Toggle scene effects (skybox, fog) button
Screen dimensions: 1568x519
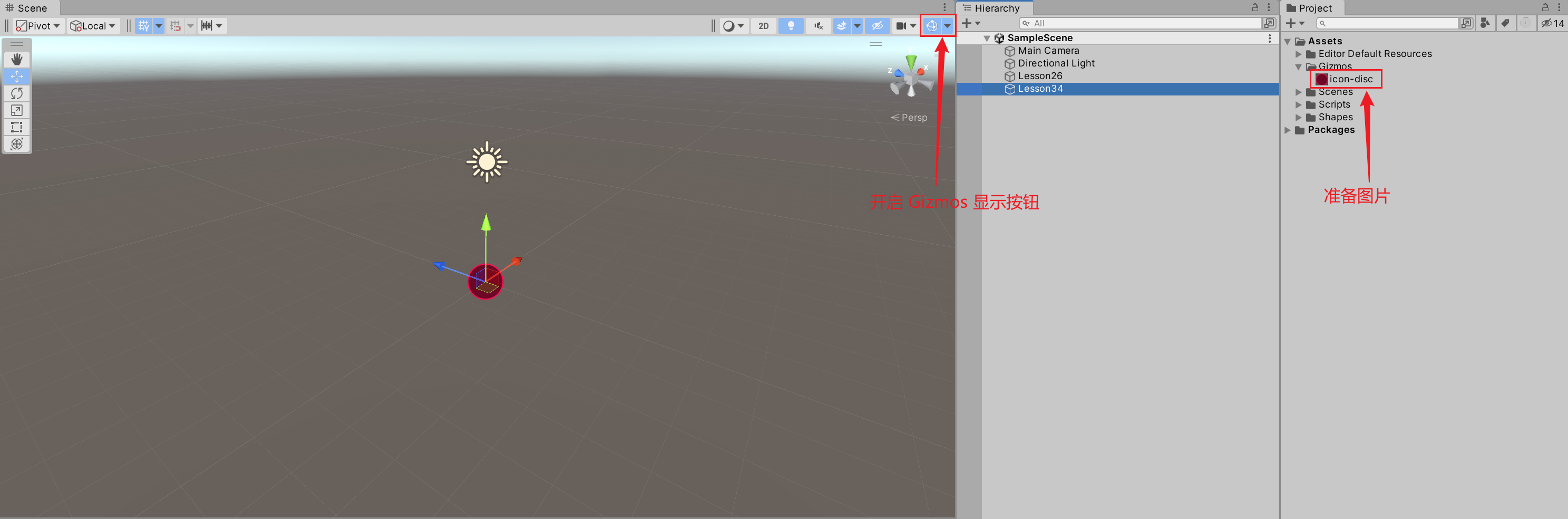(841, 26)
